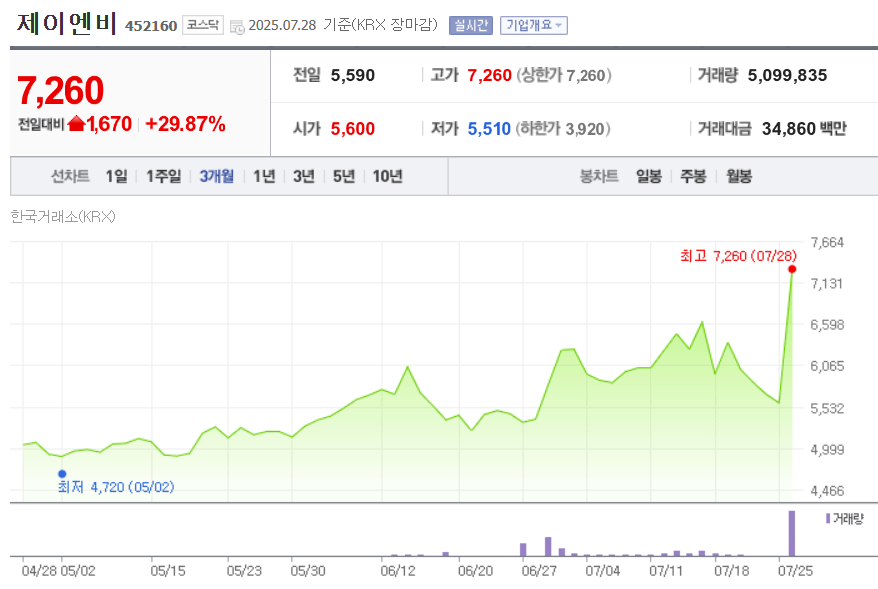Click the 6,065 price axis label

(827, 366)
